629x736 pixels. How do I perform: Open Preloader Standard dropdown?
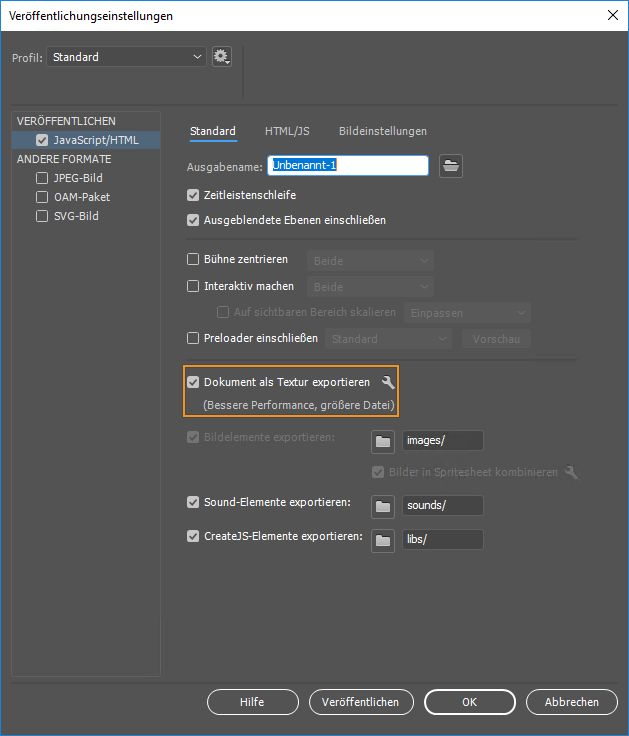click(x=388, y=339)
